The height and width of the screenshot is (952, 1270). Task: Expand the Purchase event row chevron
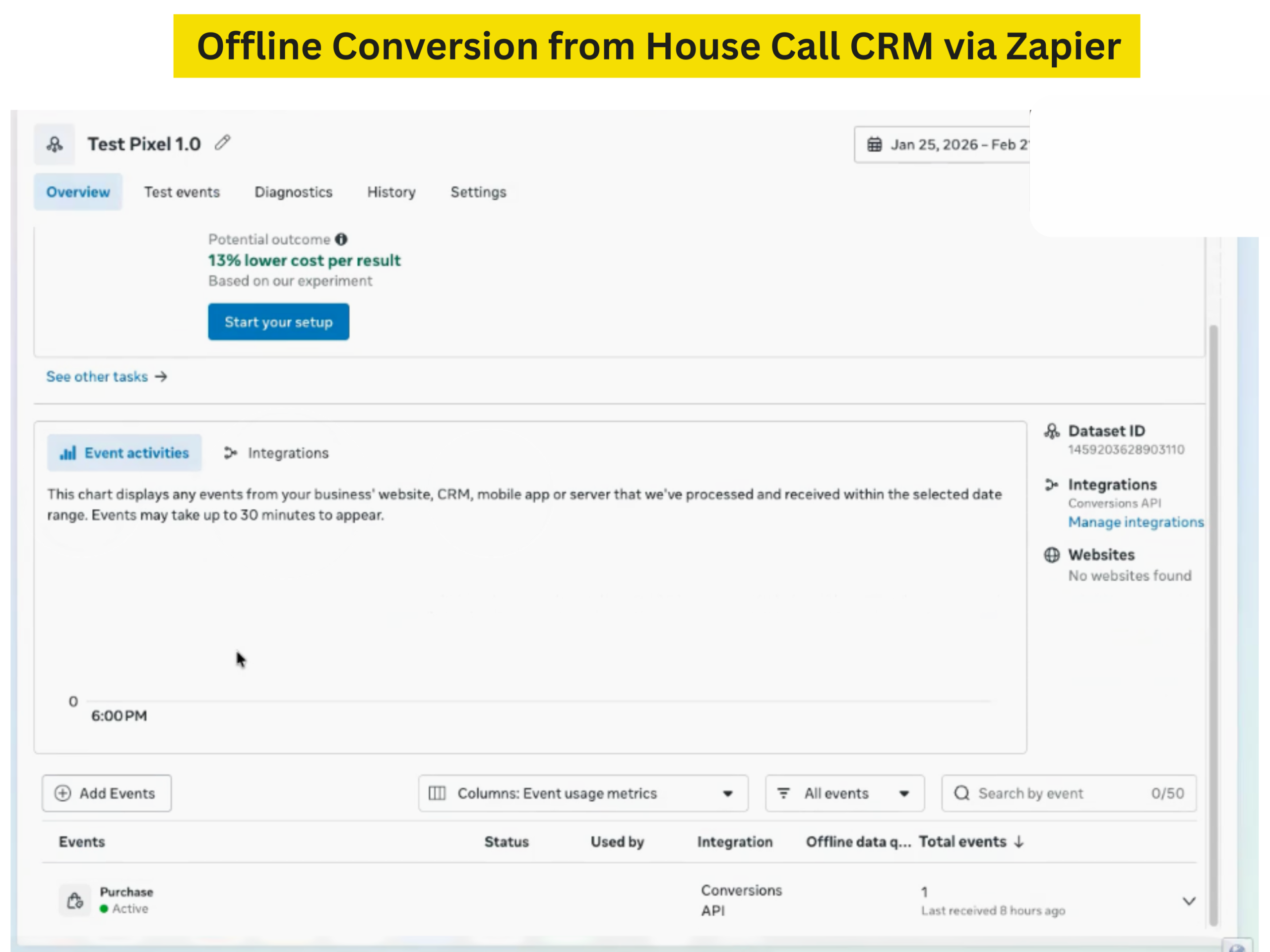click(x=1189, y=901)
